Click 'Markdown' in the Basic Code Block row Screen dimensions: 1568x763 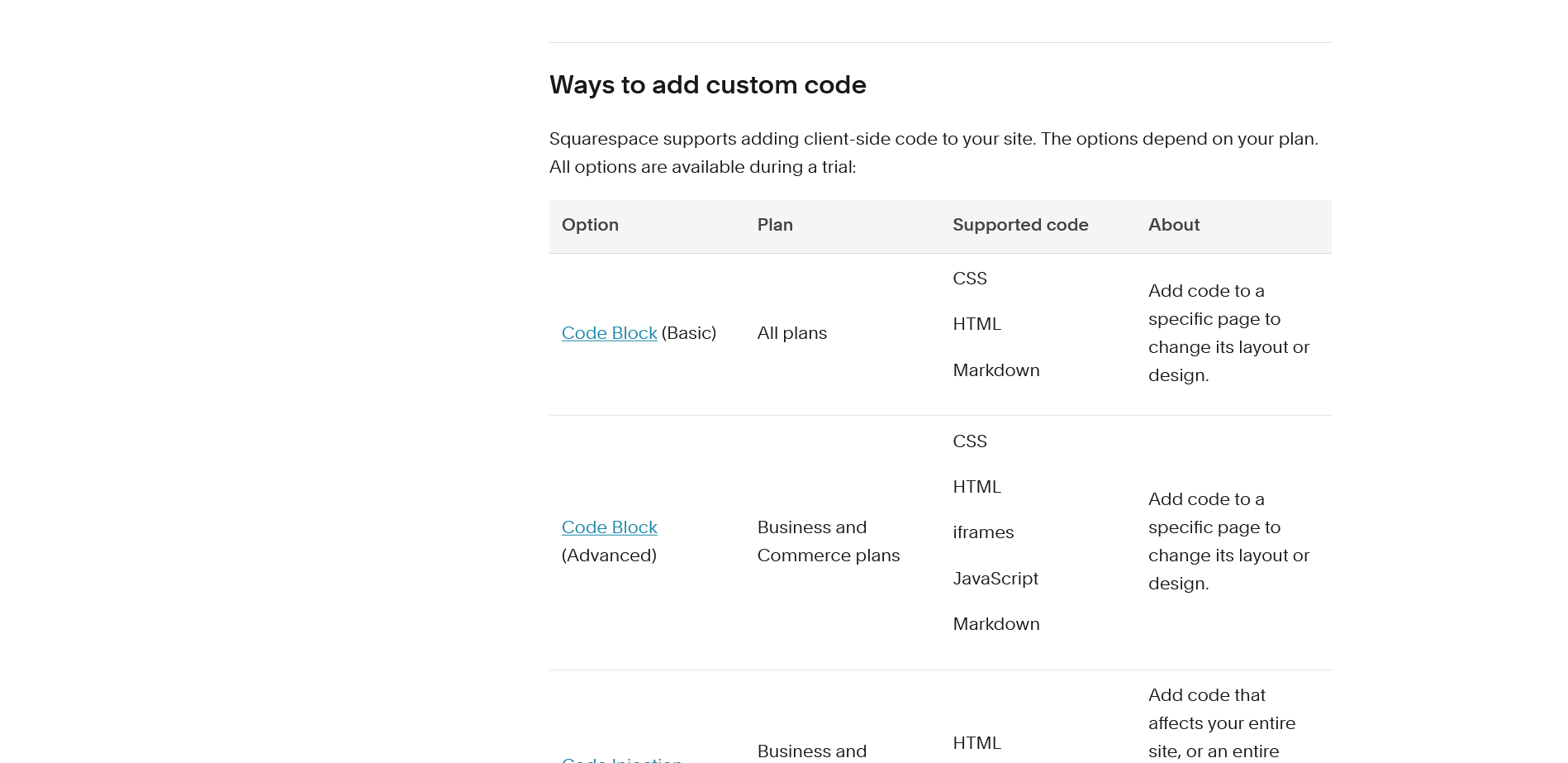(995, 370)
